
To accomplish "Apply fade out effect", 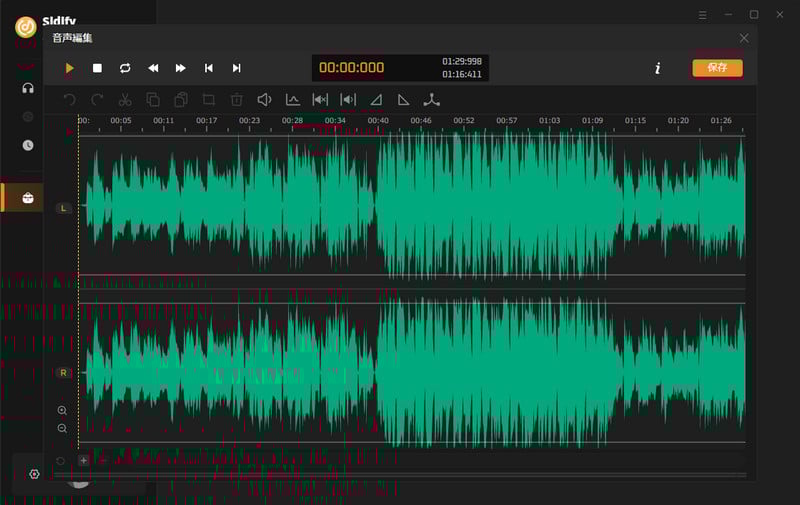I will [x=404, y=99].
